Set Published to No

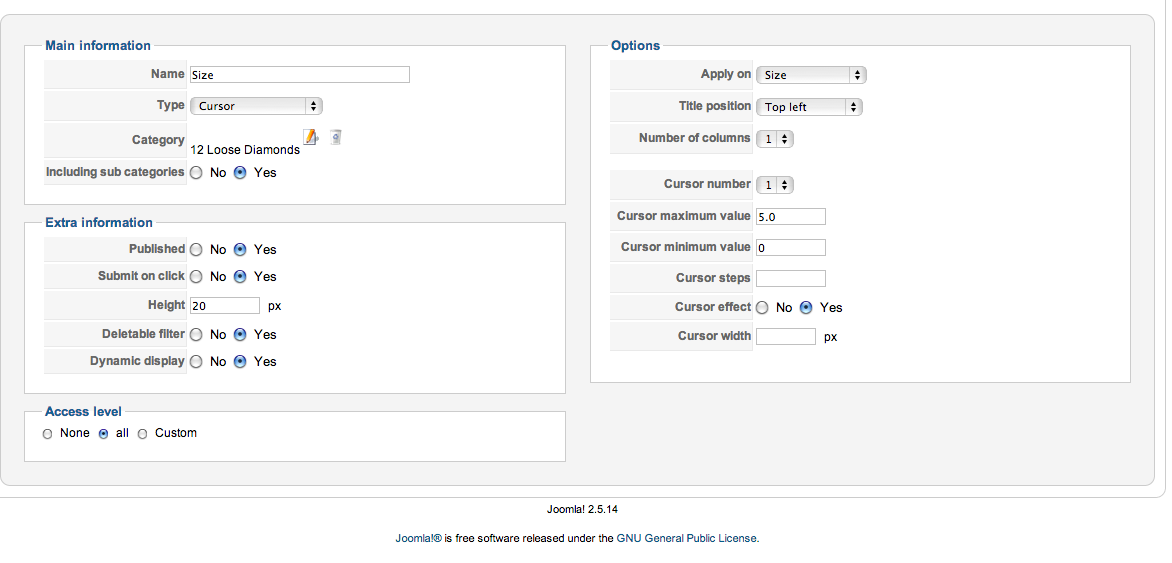coord(196,250)
